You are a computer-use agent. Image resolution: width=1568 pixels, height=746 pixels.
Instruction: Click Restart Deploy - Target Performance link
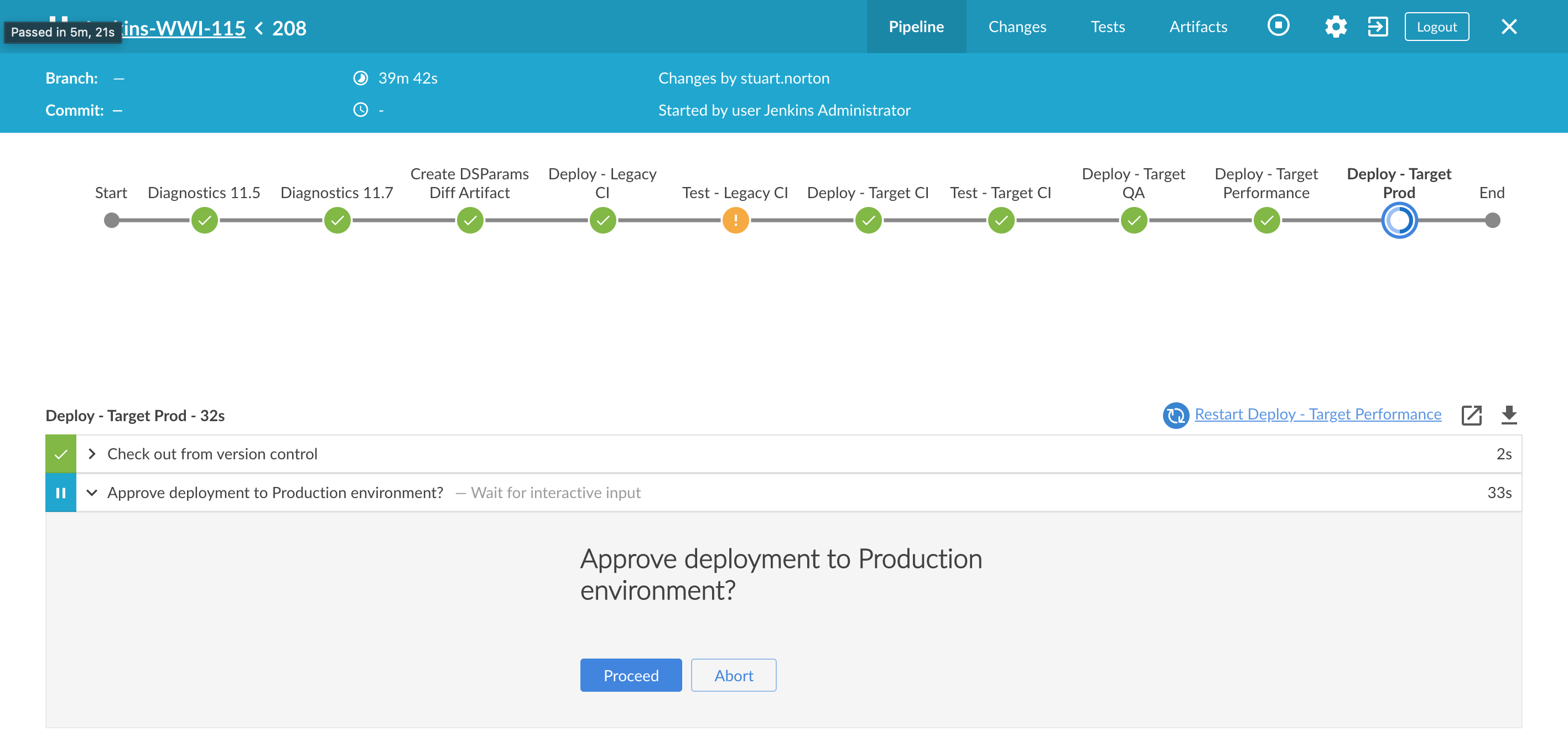click(1317, 414)
